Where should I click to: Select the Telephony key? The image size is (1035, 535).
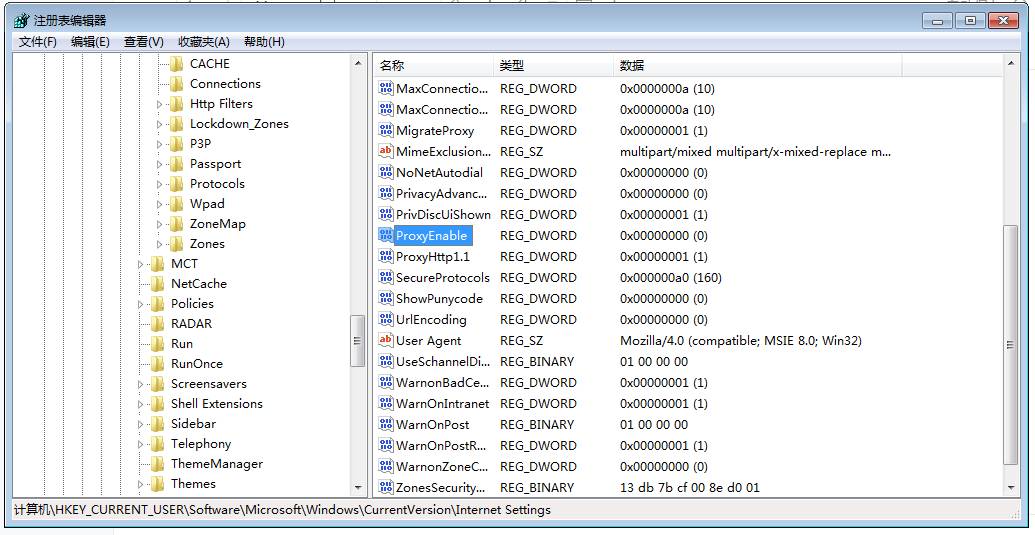[x=201, y=444]
